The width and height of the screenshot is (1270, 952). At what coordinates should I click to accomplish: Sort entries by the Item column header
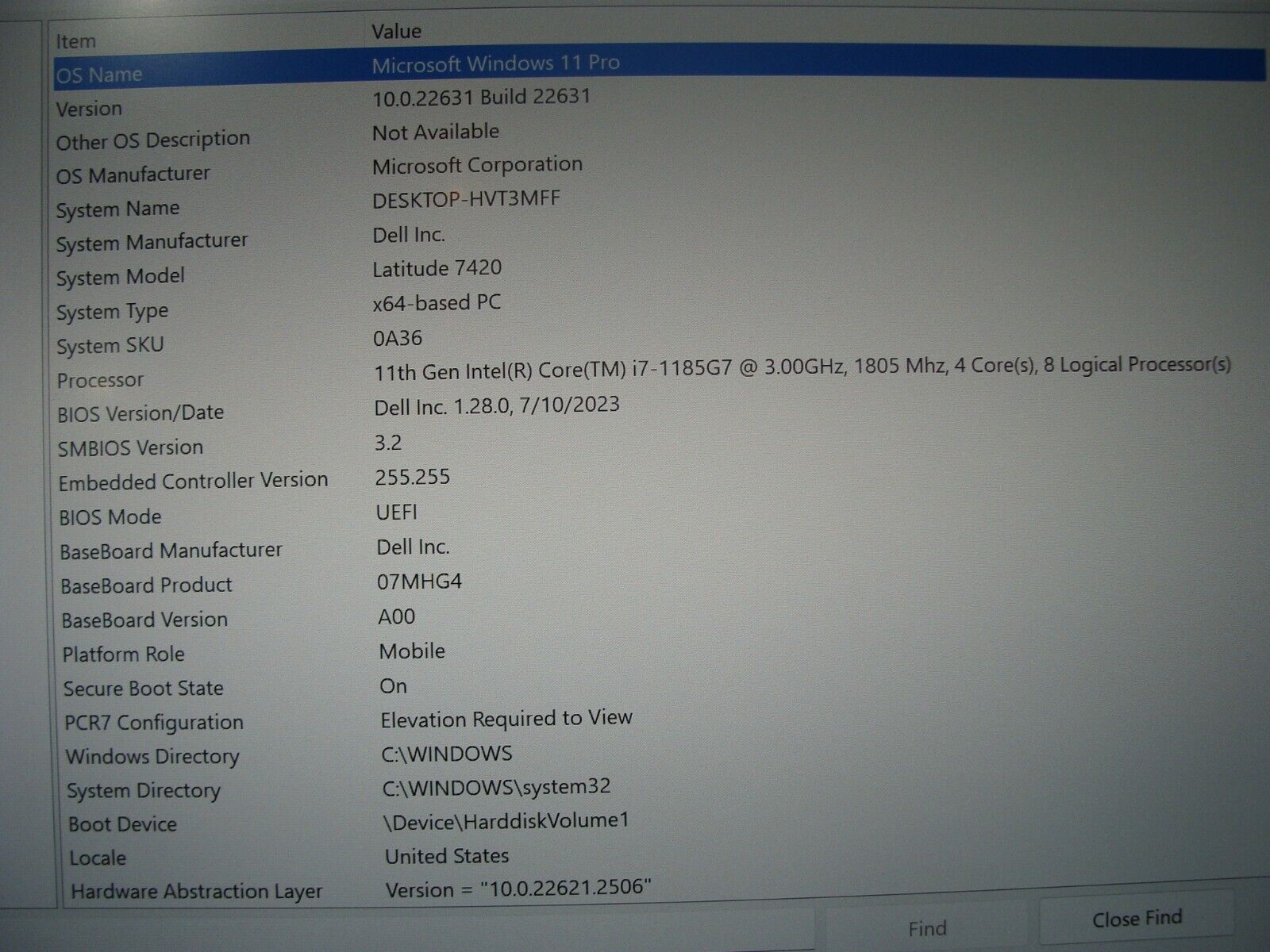75,40
